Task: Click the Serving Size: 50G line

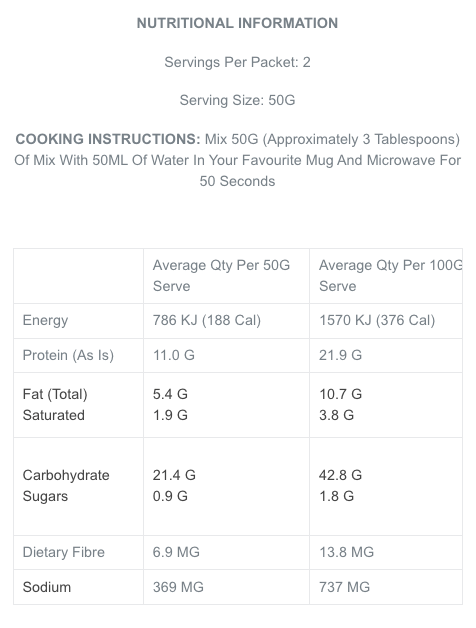Action: [x=237, y=100]
